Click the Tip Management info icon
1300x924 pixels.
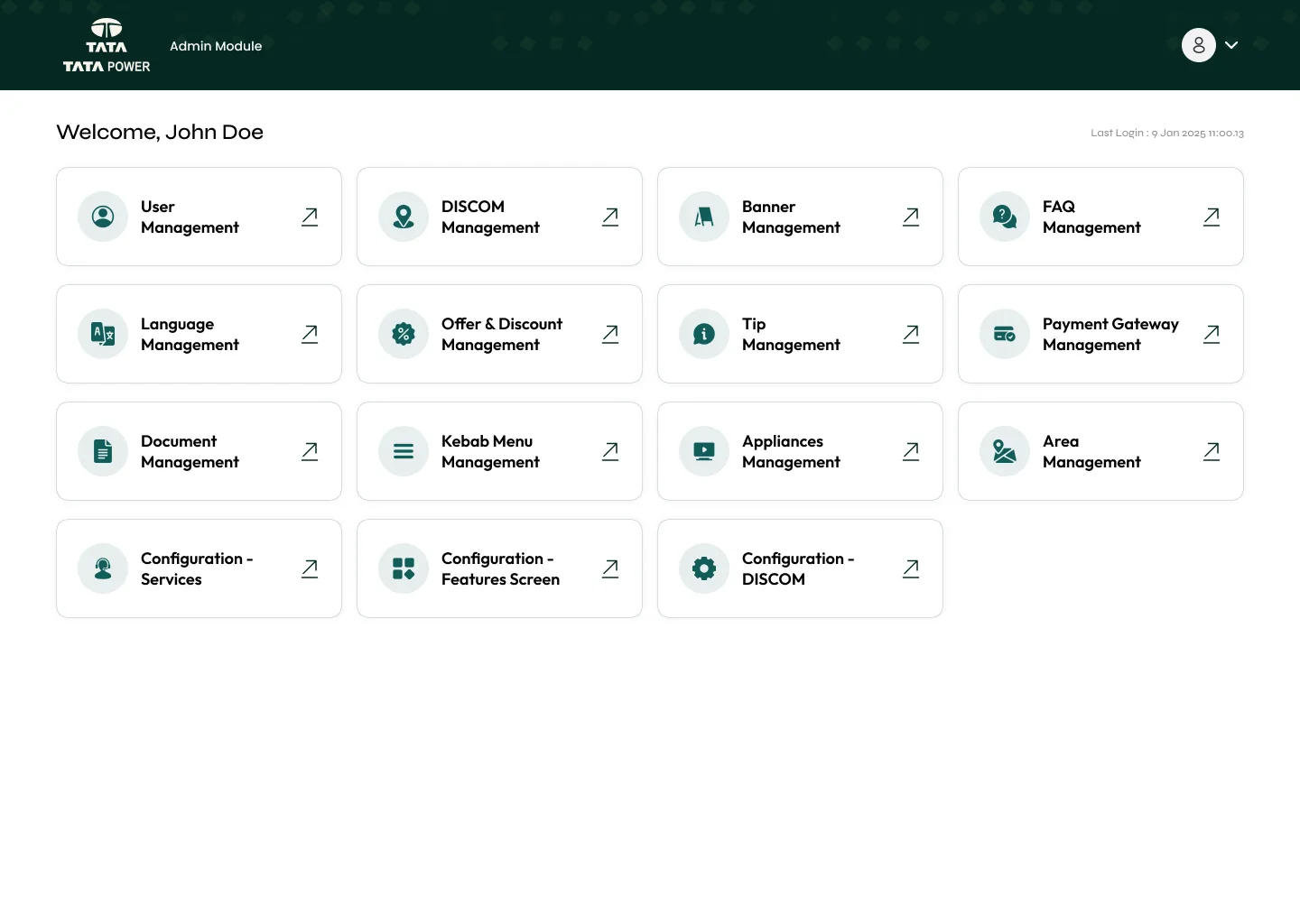coord(704,334)
